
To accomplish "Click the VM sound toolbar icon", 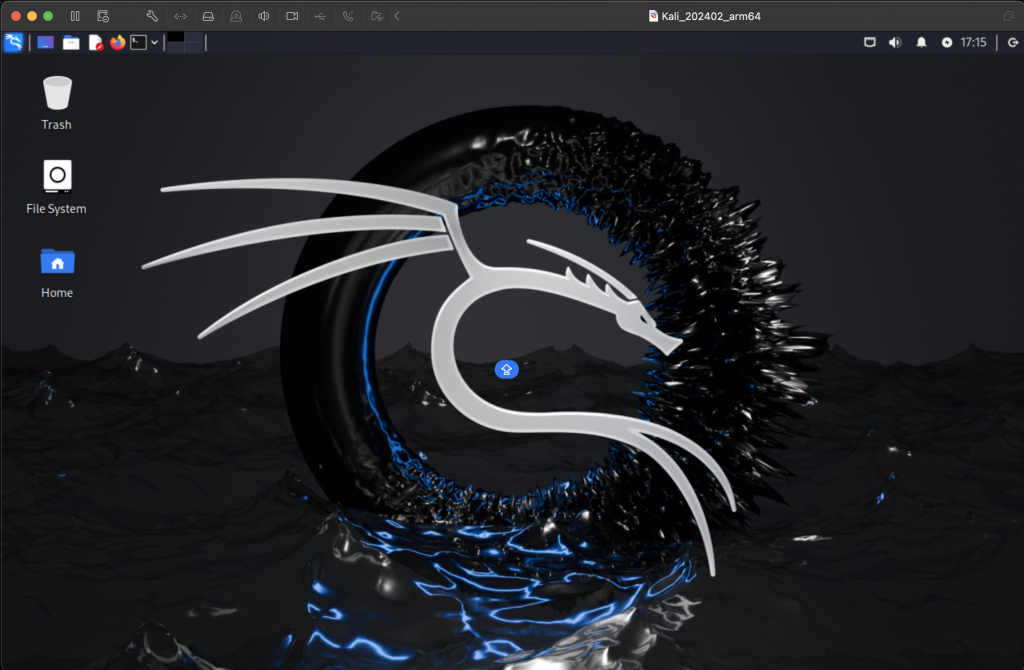I will coord(264,16).
